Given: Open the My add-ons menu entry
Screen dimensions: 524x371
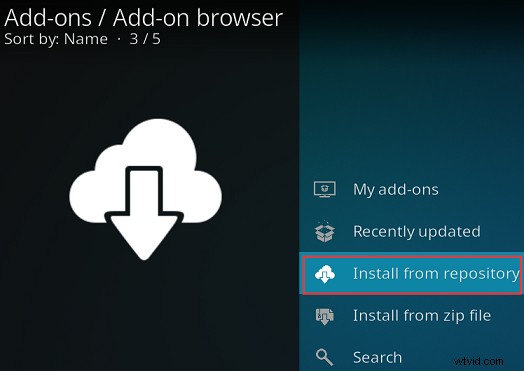Looking at the screenshot, I should (411, 190).
